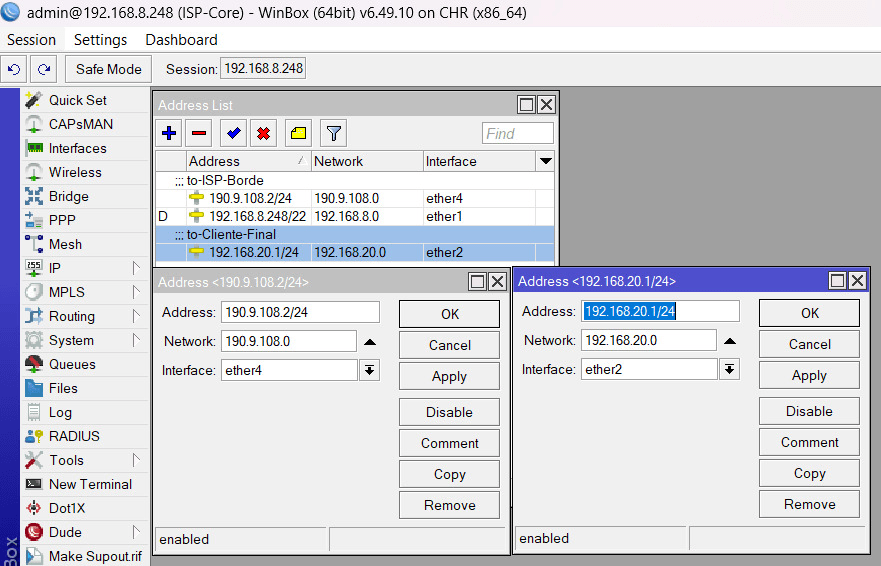Click Copy in the 192.168.20.1/24 dialog
The width and height of the screenshot is (881, 566).
click(x=810, y=473)
